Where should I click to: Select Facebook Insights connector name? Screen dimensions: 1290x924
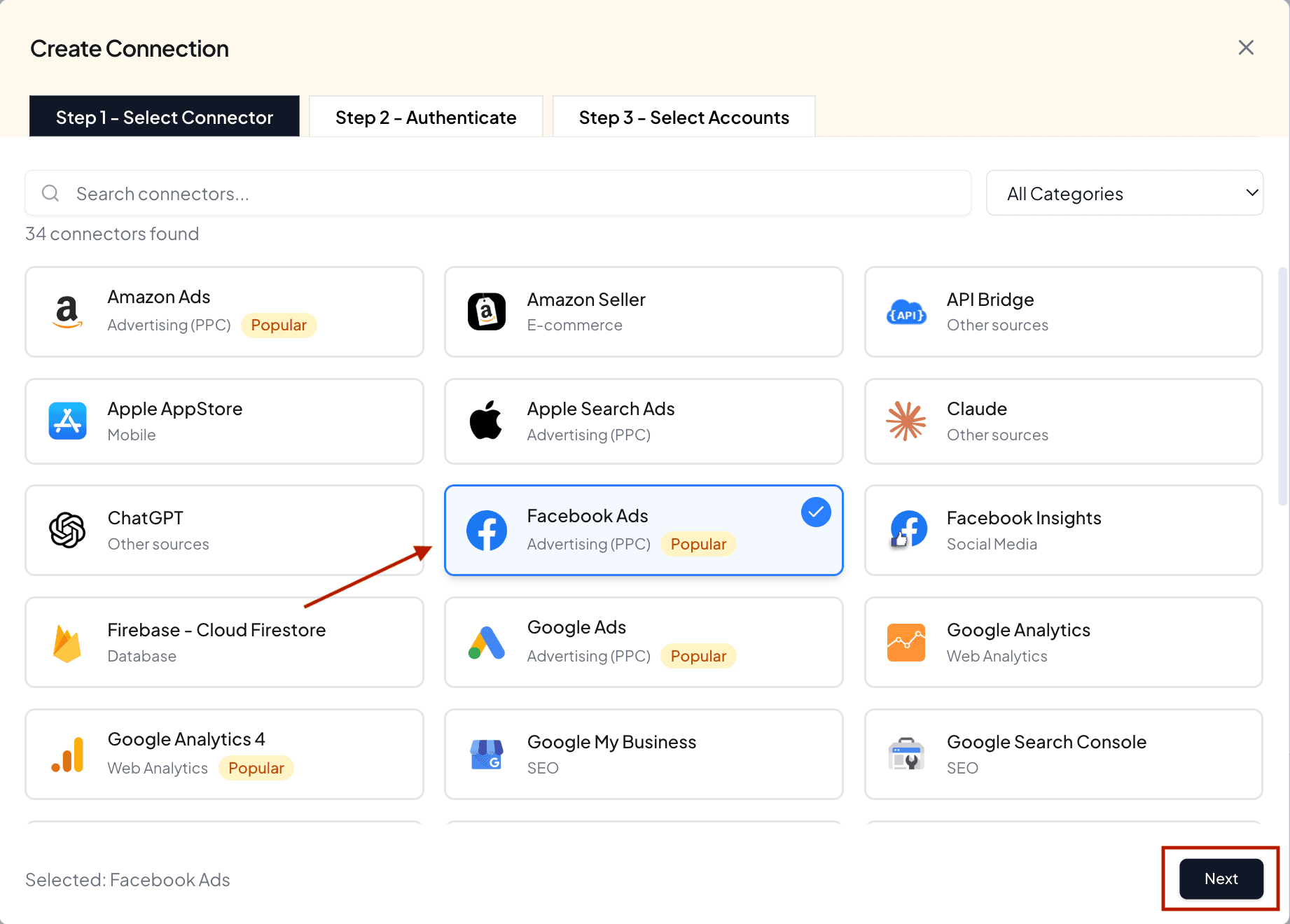[1024, 518]
